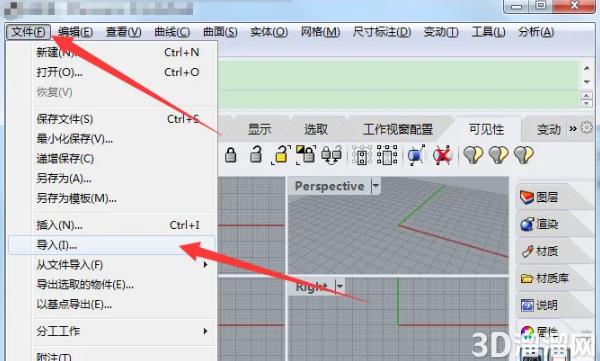Switch to the 显示 toolbar tab

pos(259,129)
